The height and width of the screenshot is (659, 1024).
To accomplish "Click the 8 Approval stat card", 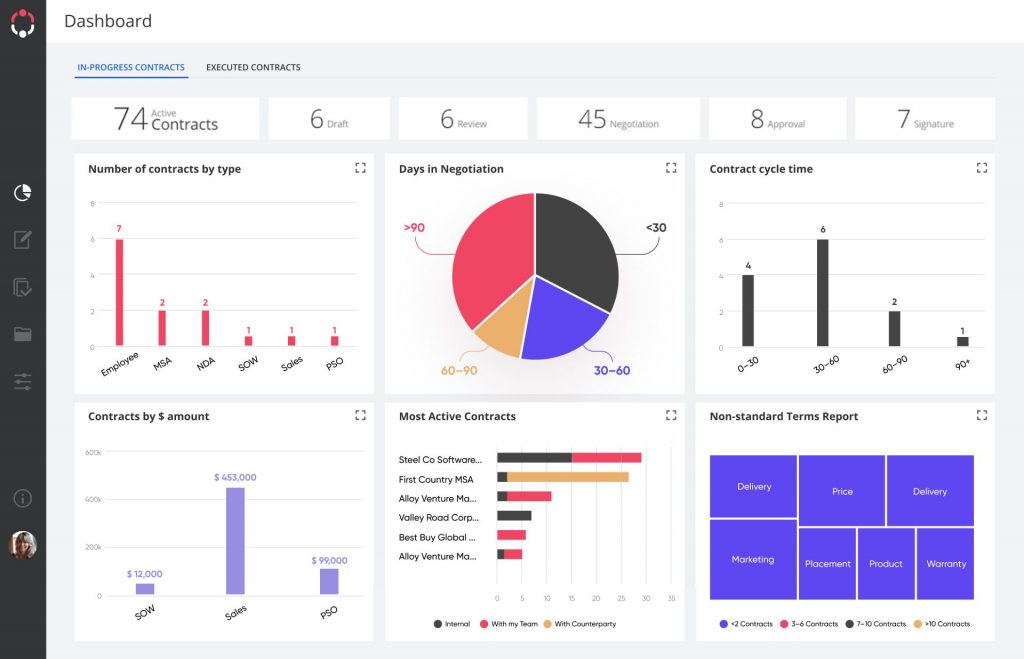I will pyautogui.click(x=777, y=119).
